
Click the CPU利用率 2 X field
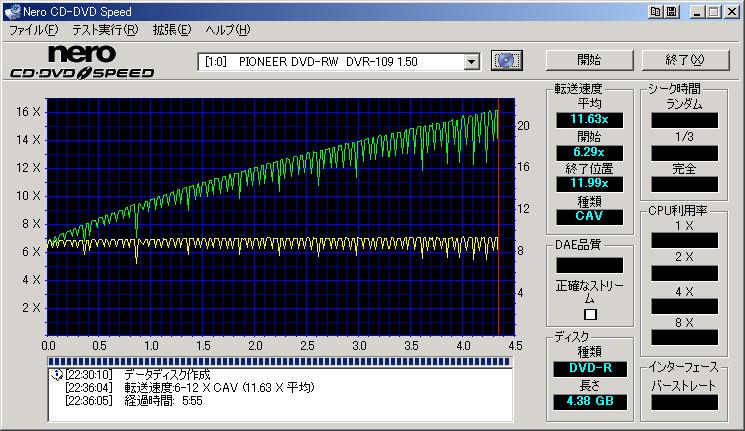coord(684,273)
